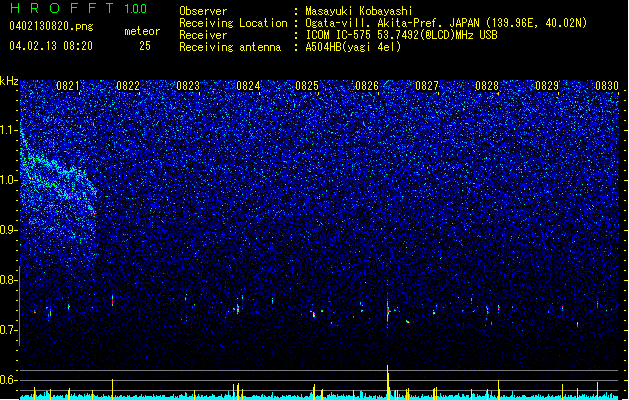Click the 0823 time marker
This screenshot has width=629, height=400.
188,86
